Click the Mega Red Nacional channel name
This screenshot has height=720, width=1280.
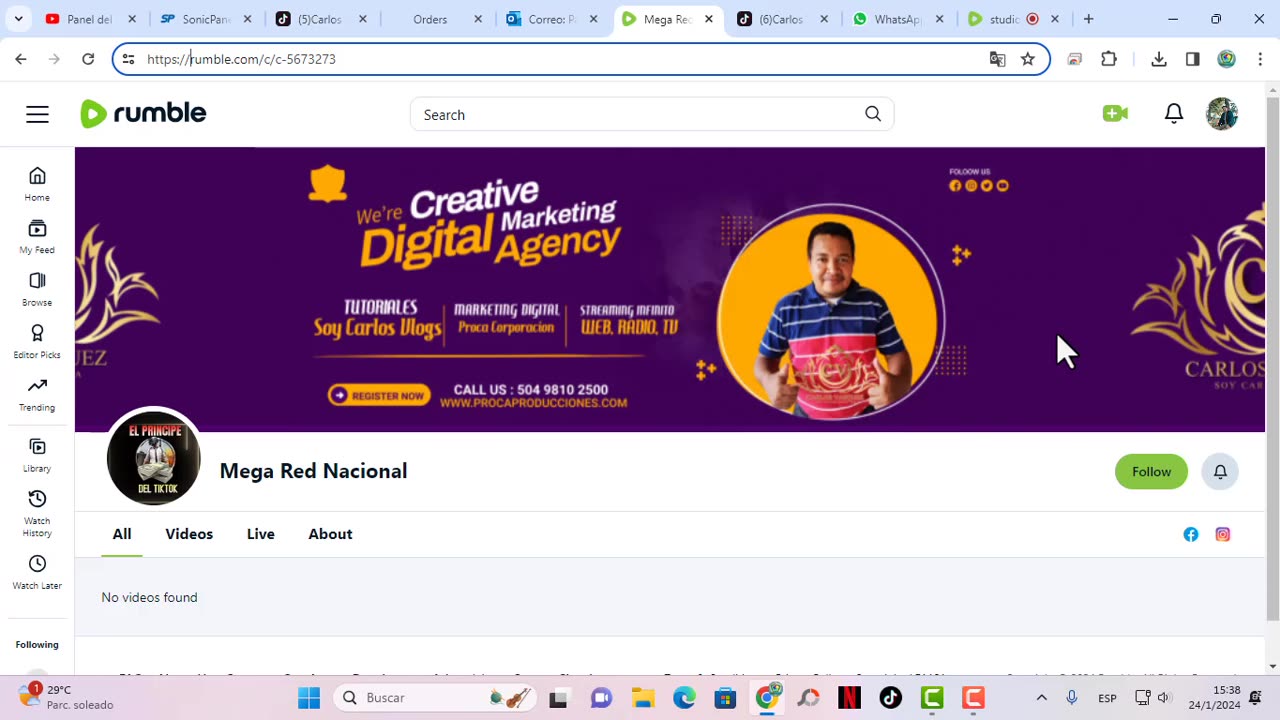[313, 471]
